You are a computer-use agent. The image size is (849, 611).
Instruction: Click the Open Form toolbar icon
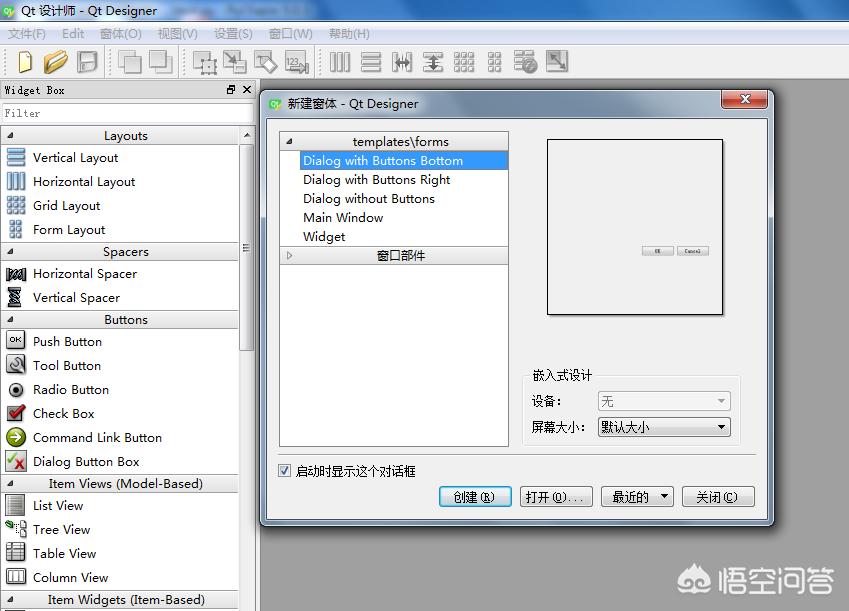(x=56, y=61)
